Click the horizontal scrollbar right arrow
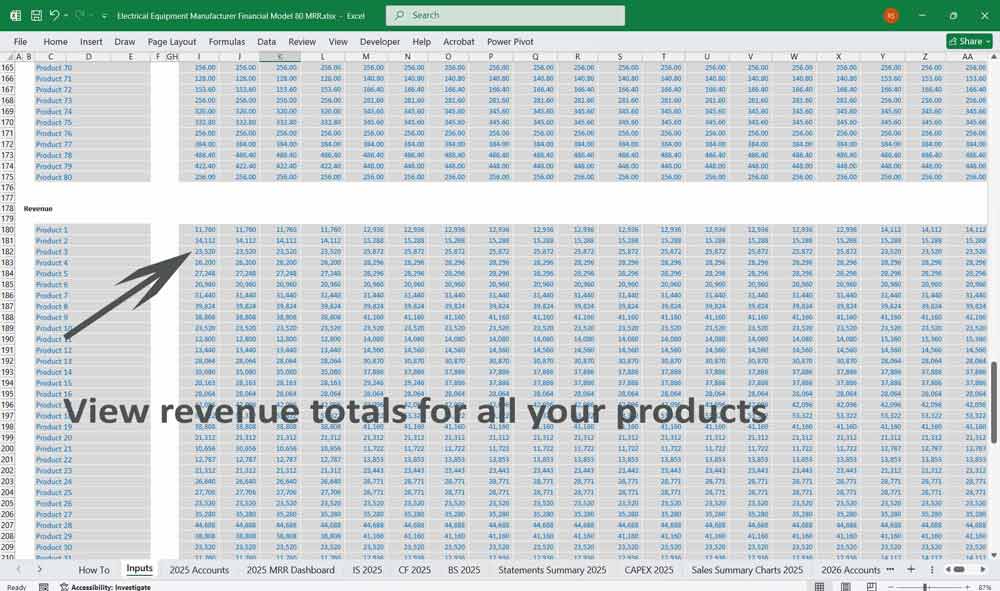The height and width of the screenshot is (591, 1000). pos(983,569)
